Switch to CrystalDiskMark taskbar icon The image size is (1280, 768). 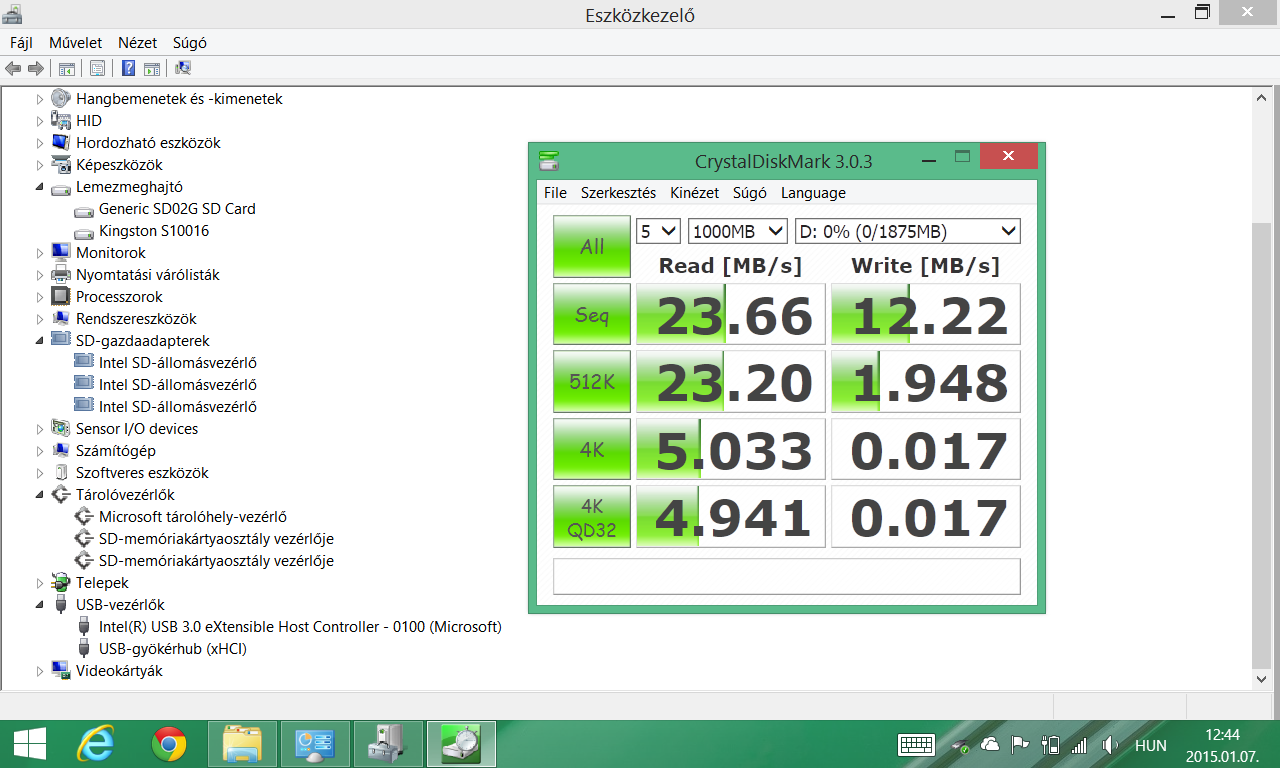461,744
